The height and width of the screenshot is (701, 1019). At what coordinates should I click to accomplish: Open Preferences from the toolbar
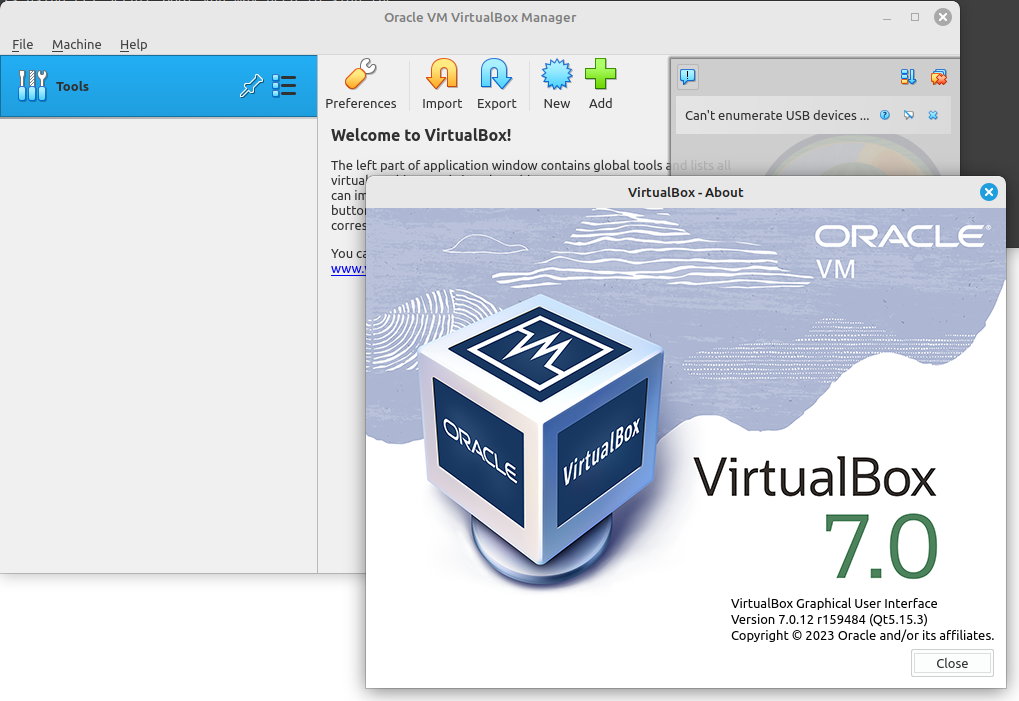coord(361,84)
